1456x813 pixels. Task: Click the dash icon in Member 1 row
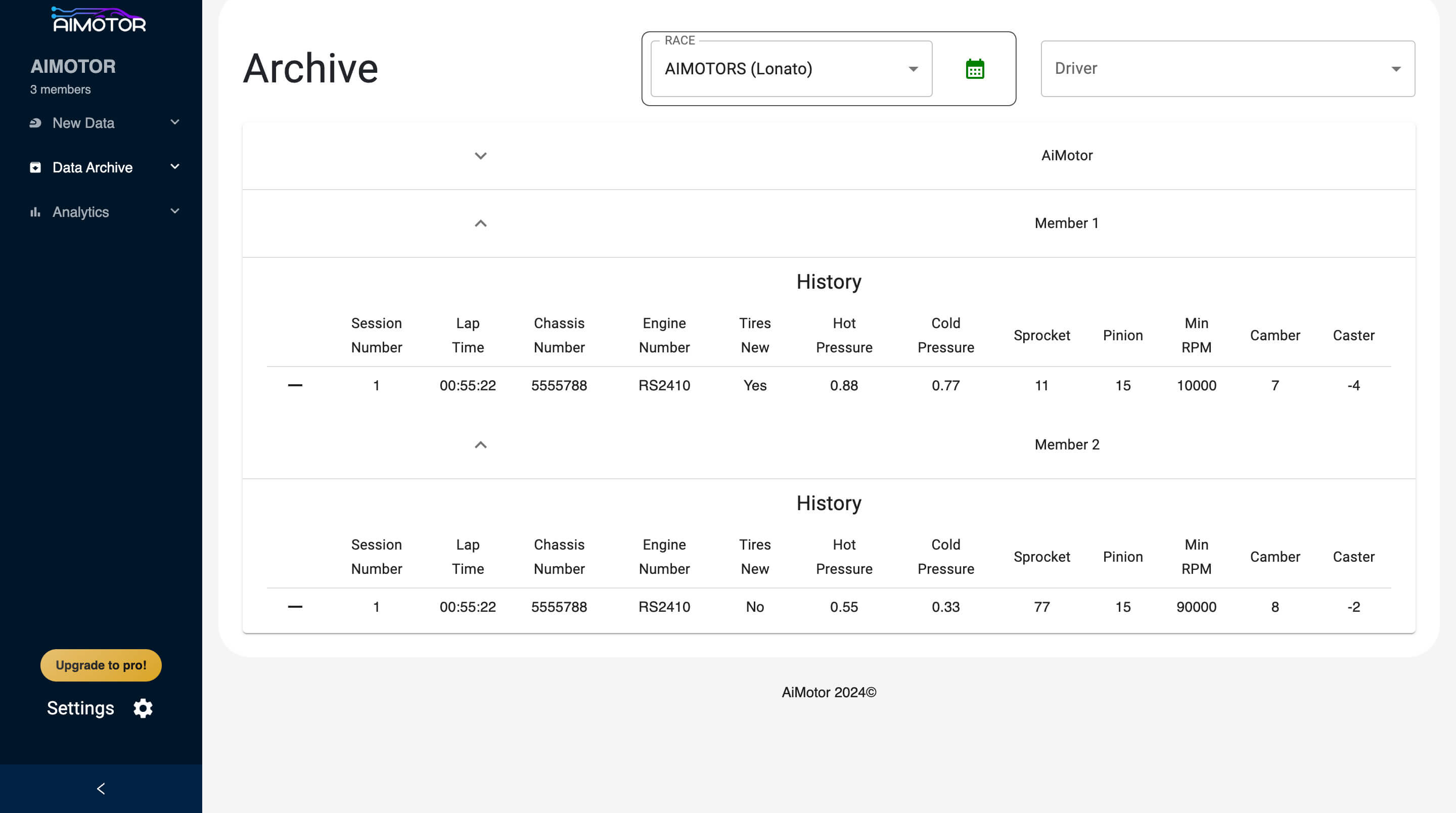click(295, 386)
